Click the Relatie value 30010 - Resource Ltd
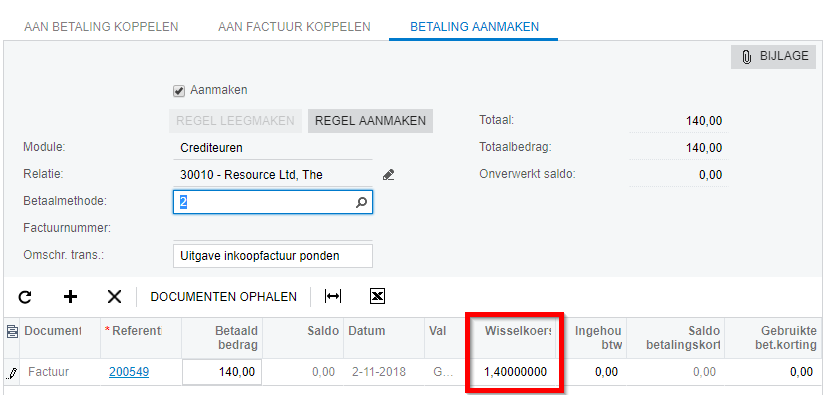Viewport: 823px width, 395px height. pos(251,175)
